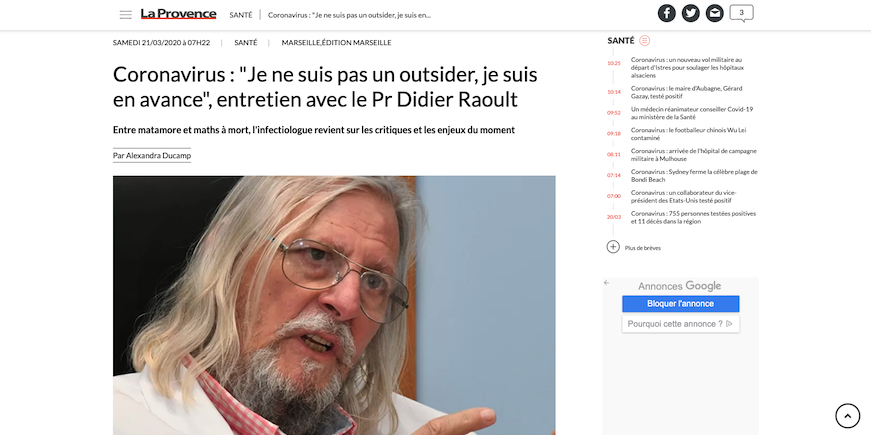Open Sydney Bondi Beach closure article
This screenshot has width=871, height=435.
click(694, 176)
